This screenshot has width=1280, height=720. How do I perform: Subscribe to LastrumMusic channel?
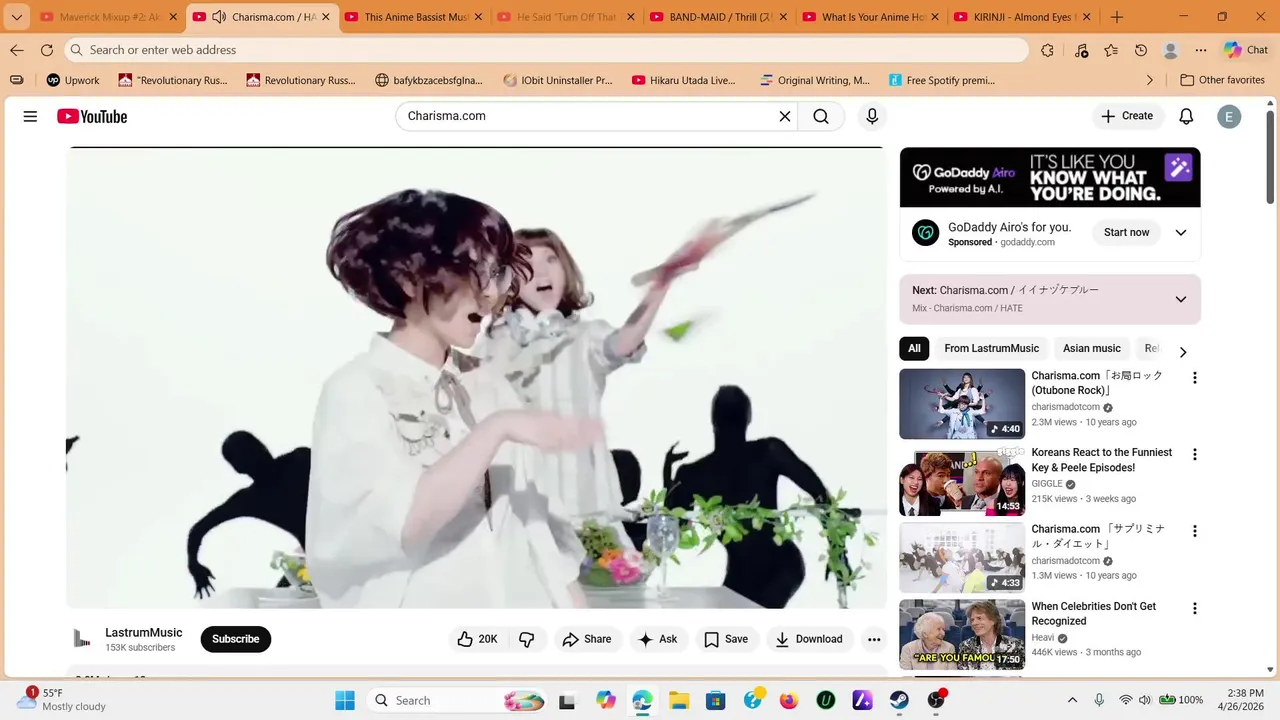coord(236,639)
